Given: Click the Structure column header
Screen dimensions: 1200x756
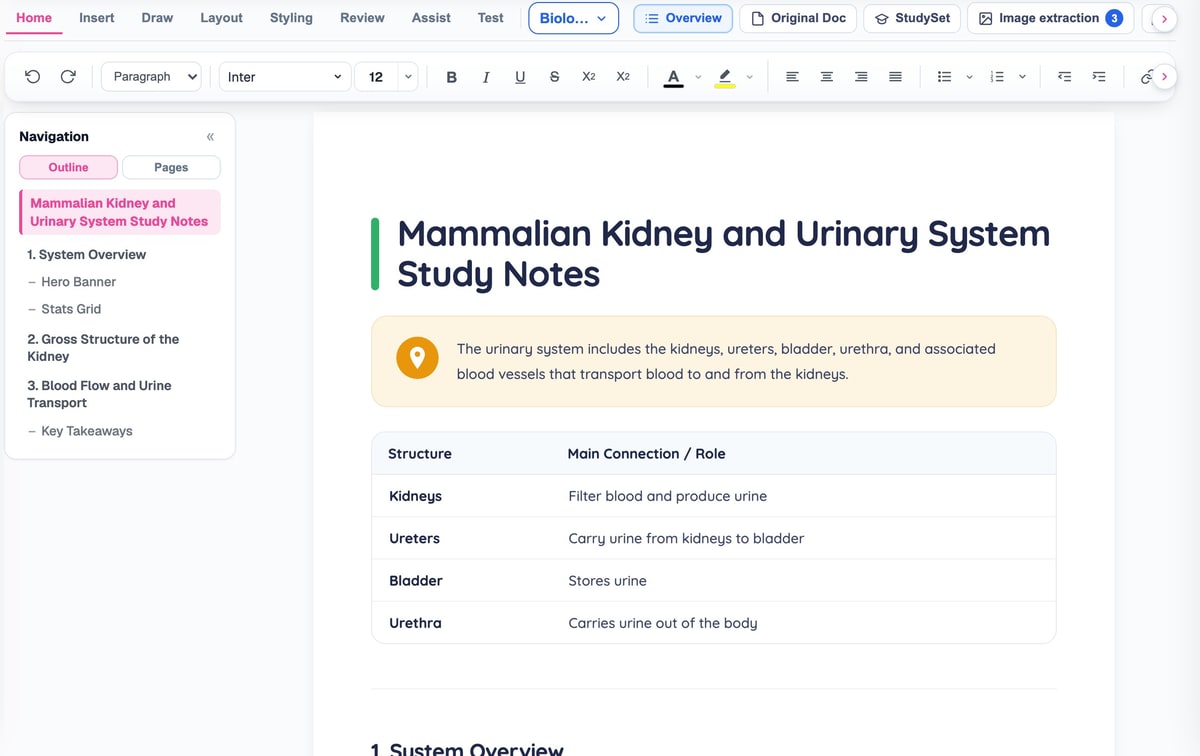Looking at the screenshot, I should point(420,454).
